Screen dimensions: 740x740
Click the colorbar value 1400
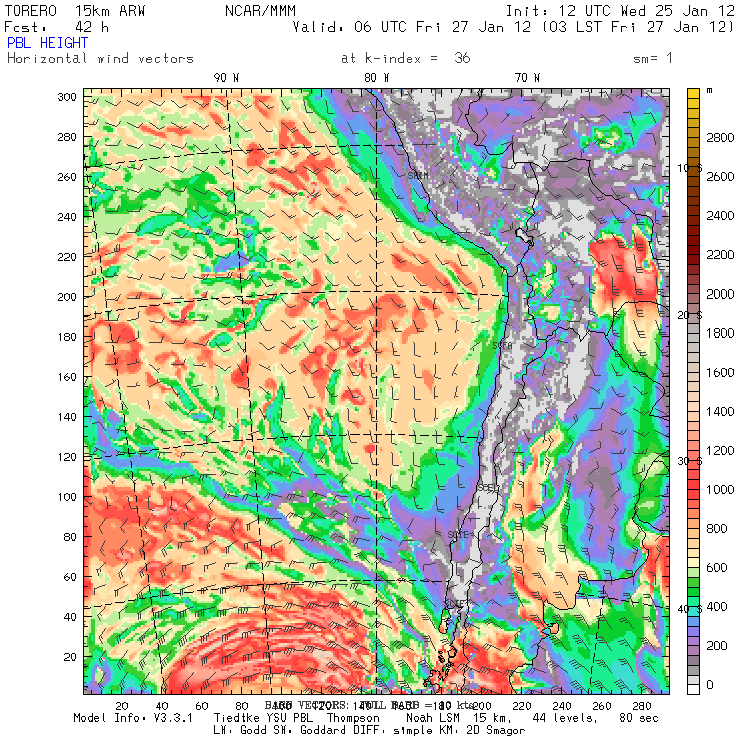tap(720, 412)
